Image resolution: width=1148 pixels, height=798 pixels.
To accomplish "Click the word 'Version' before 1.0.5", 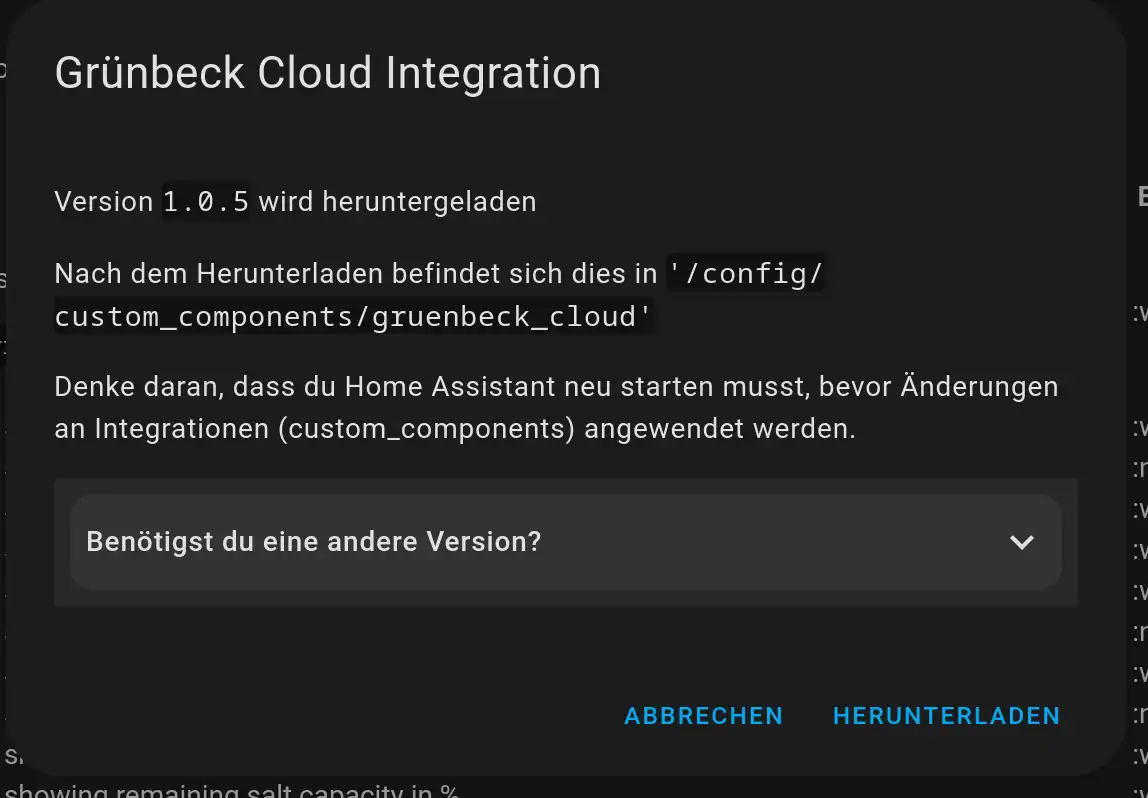I will click(104, 201).
